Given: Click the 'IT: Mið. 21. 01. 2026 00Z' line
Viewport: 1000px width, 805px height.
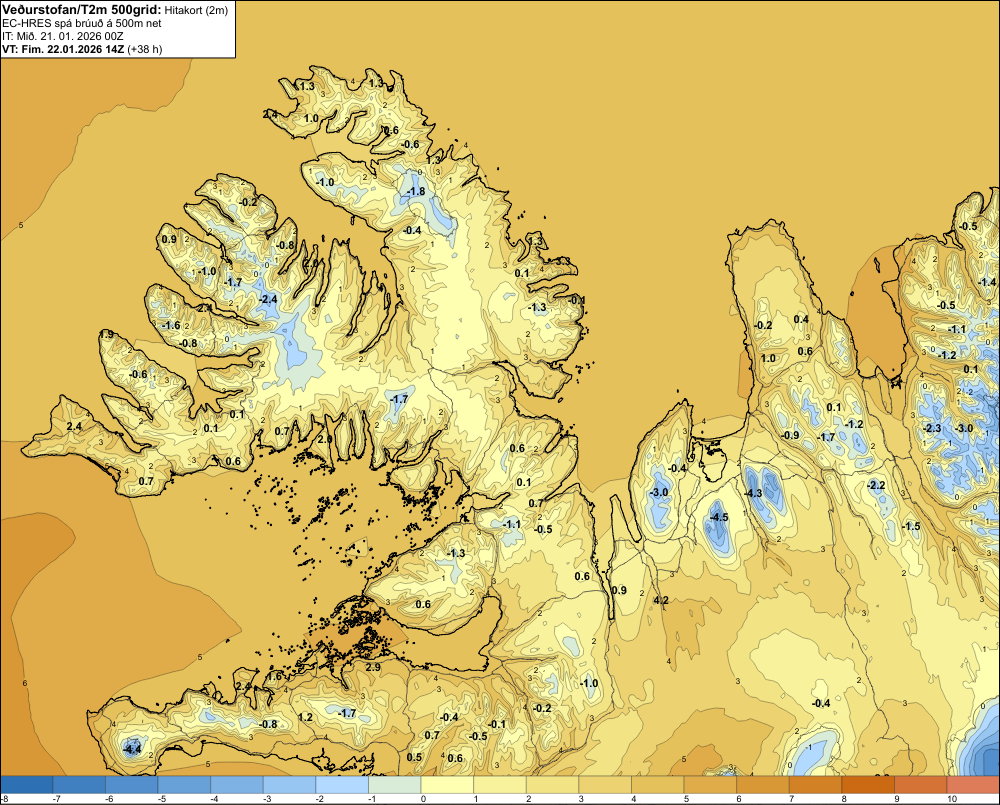Looking at the screenshot, I should 62,36.
